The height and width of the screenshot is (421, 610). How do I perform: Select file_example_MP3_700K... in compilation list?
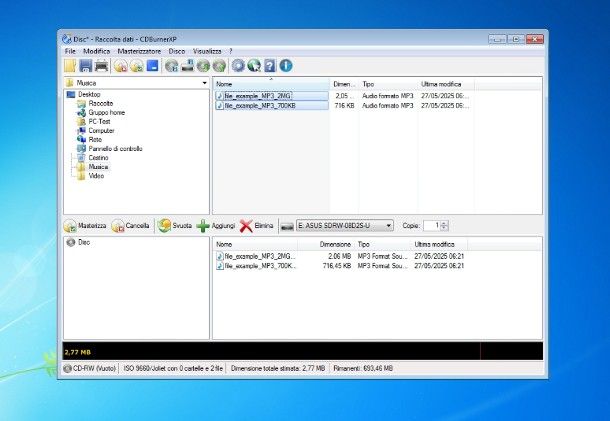(256, 266)
